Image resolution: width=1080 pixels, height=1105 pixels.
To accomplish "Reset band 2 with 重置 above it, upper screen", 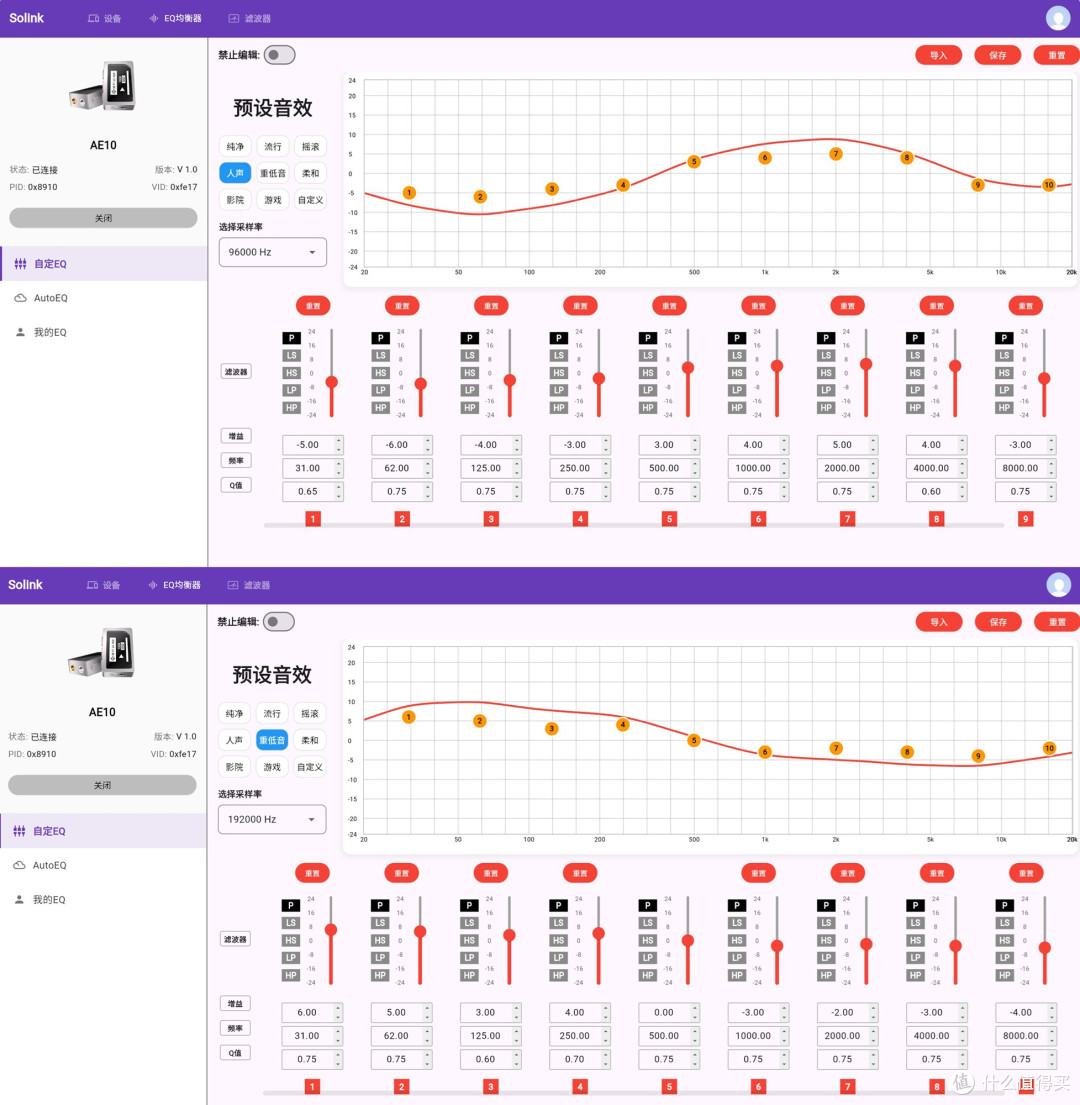I will tap(402, 306).
